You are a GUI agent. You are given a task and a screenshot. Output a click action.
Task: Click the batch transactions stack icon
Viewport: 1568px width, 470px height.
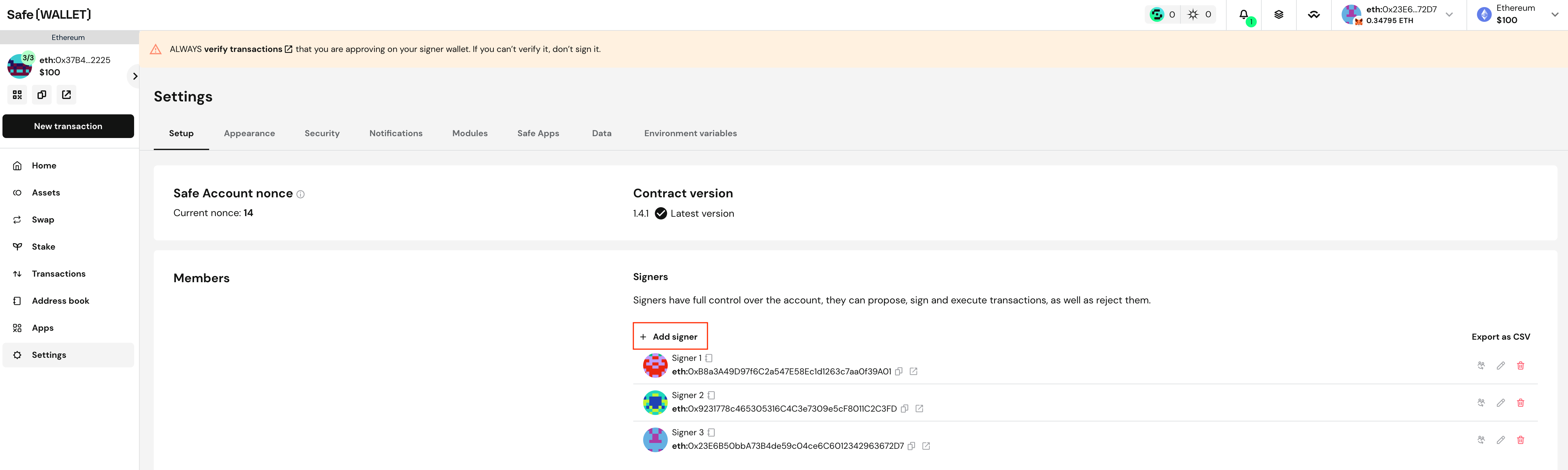[x=1279, y=14]
